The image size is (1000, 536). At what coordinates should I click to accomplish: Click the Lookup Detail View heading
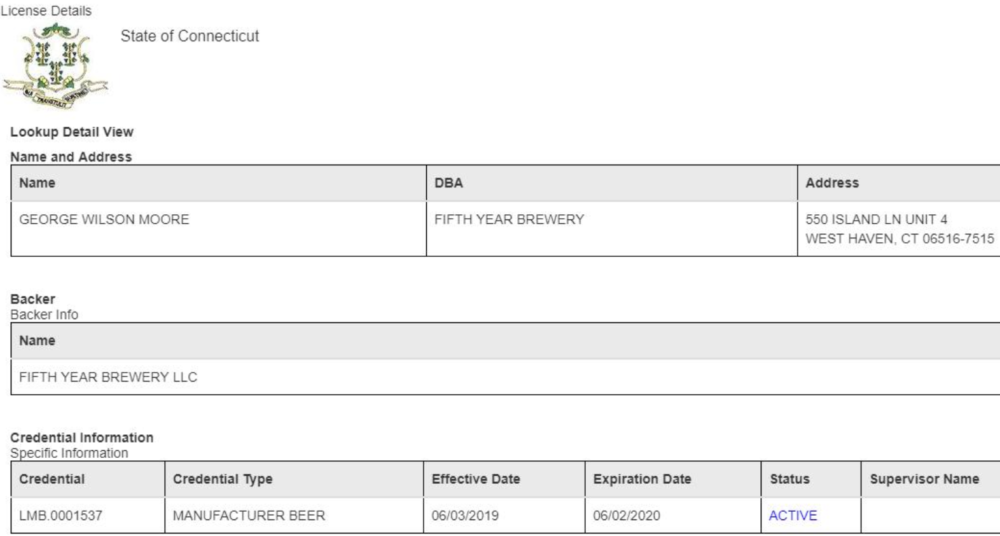[x=72, y=132]
